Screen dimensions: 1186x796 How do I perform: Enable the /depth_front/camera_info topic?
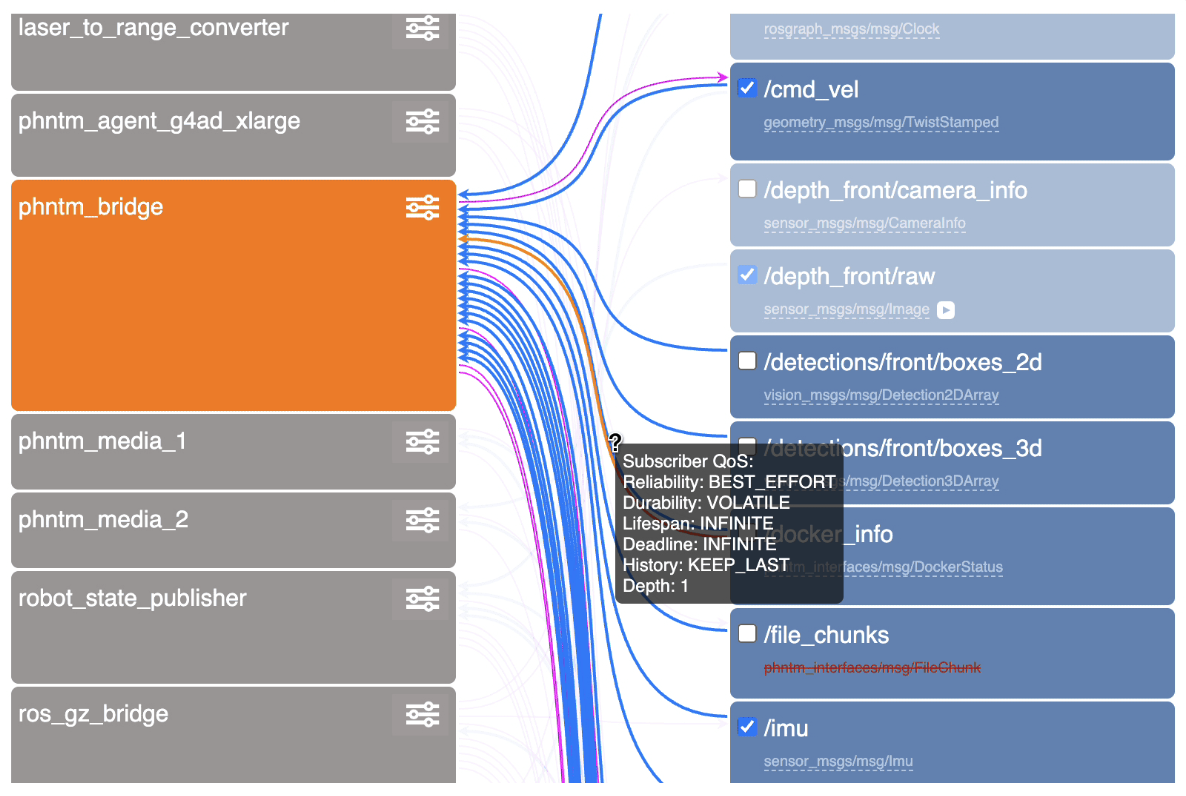(x=747, y=188)
